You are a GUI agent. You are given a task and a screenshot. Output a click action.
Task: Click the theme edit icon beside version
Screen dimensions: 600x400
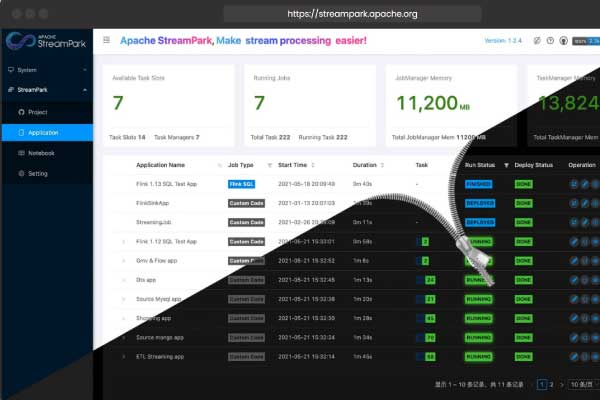coord(537,41)
